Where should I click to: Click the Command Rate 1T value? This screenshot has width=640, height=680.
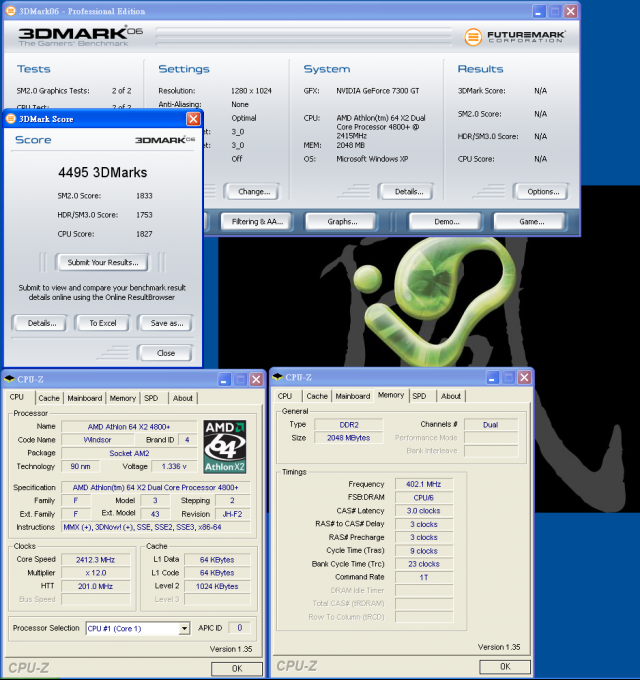click(x=424, y=577)
